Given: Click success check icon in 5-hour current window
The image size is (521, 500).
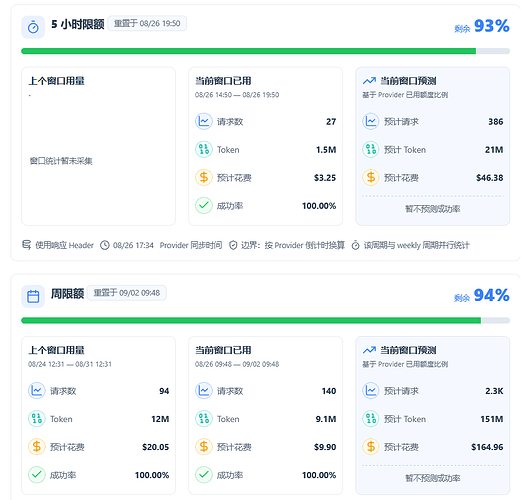Looking at the screenshot, I should (204, 205).
